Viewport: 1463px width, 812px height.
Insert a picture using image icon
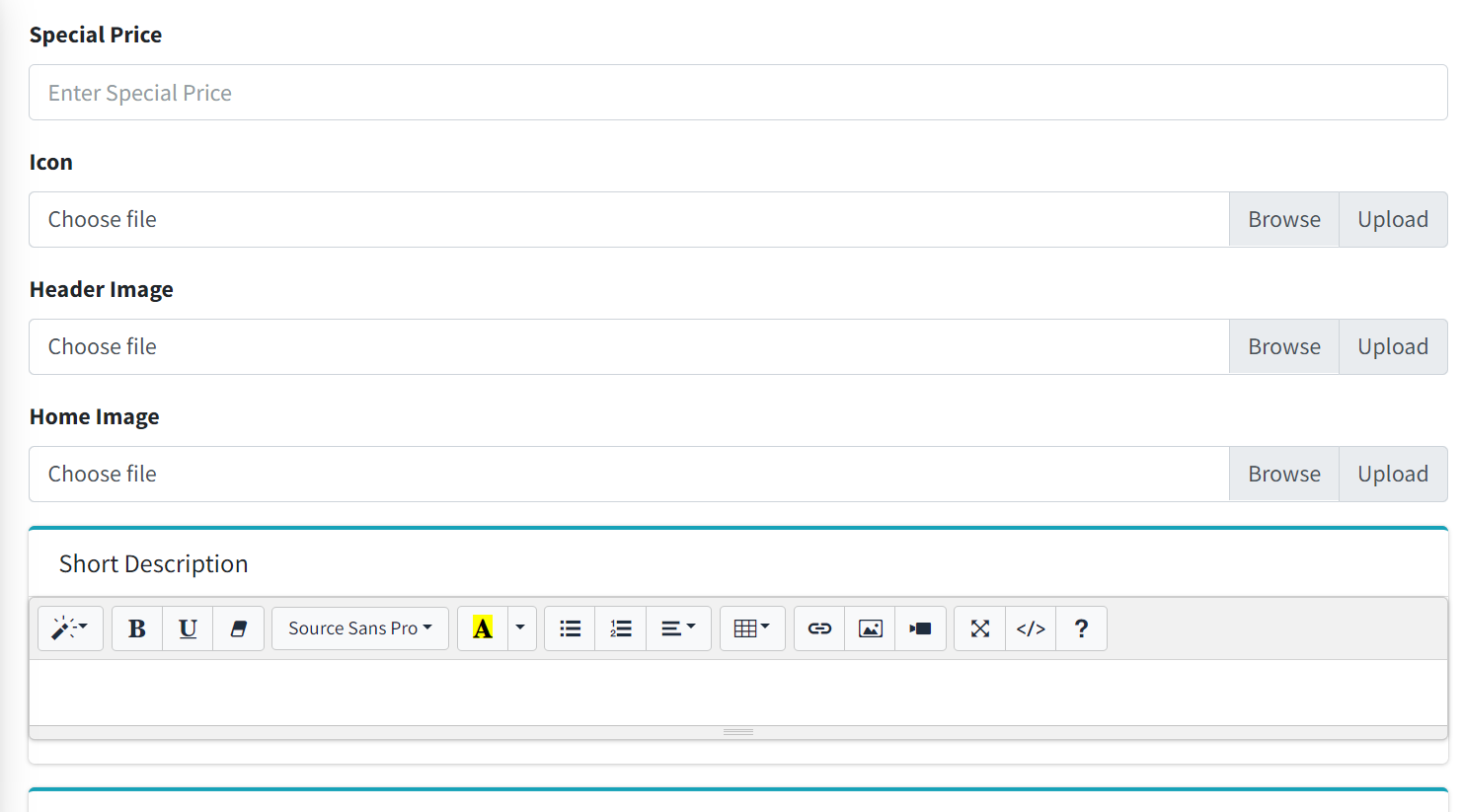pos(870,628)
